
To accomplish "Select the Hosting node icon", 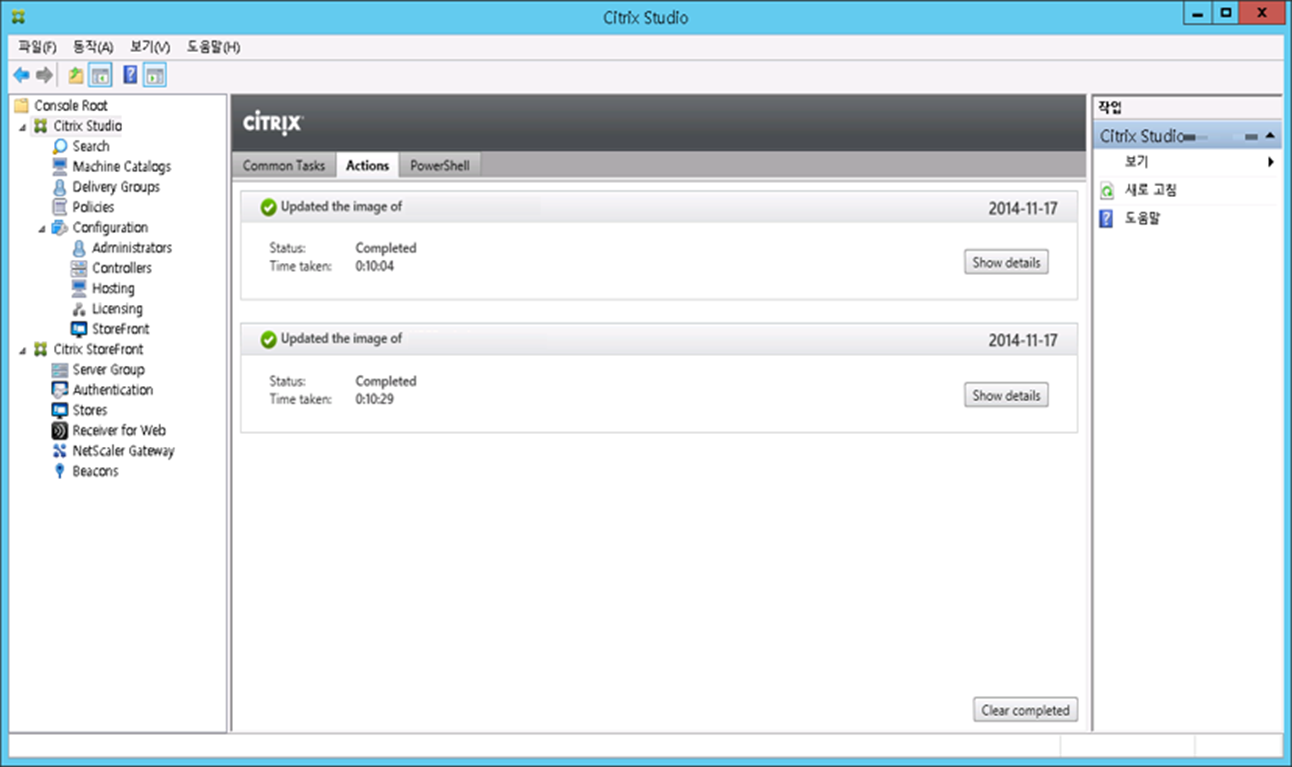I will [x=80, y=288].
